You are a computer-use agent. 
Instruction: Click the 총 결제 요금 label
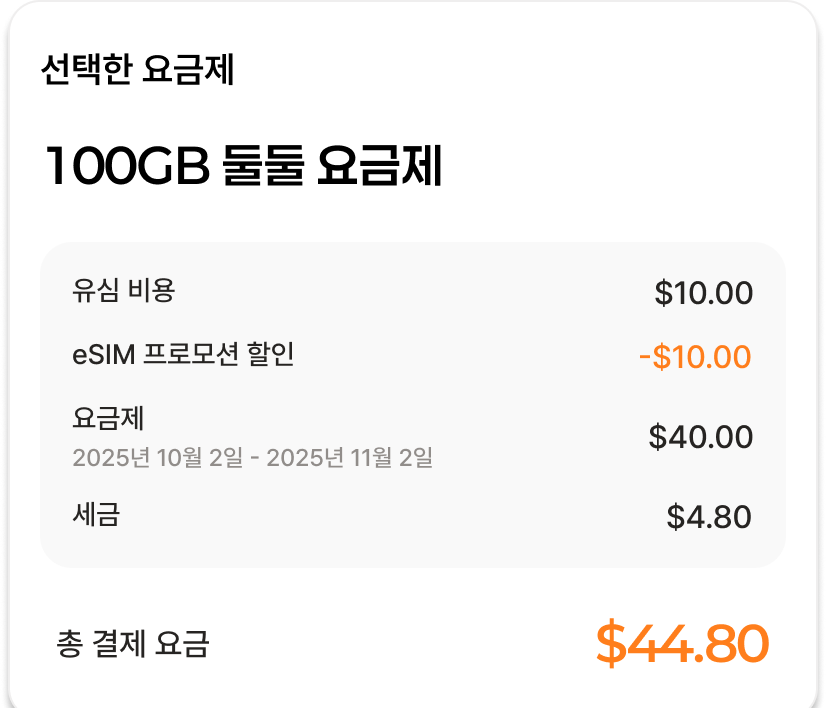[x=133, y=645]
